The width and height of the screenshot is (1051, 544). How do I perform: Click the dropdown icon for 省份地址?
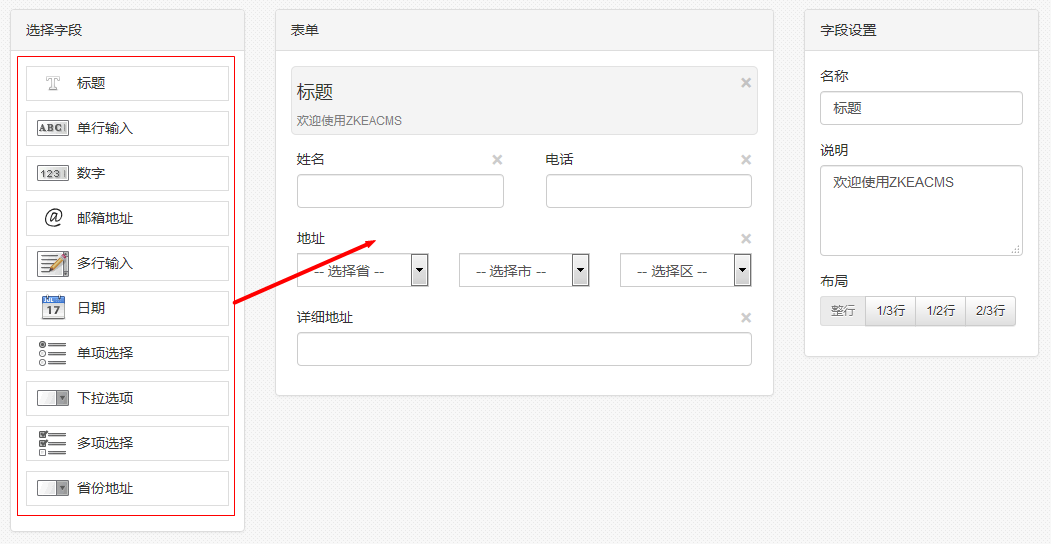[53, 488]
